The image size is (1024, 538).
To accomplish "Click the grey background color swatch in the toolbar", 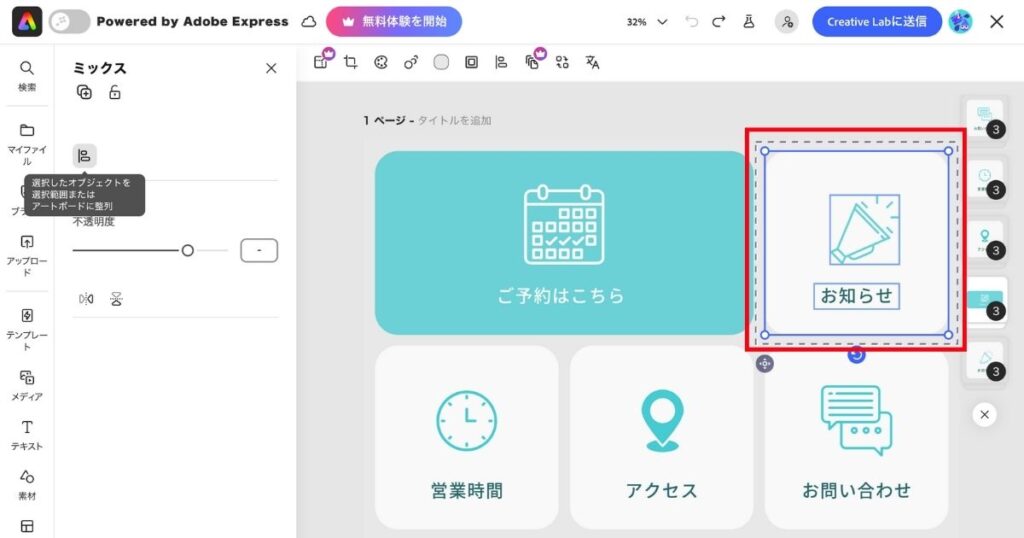I will [x=441, y=62].
